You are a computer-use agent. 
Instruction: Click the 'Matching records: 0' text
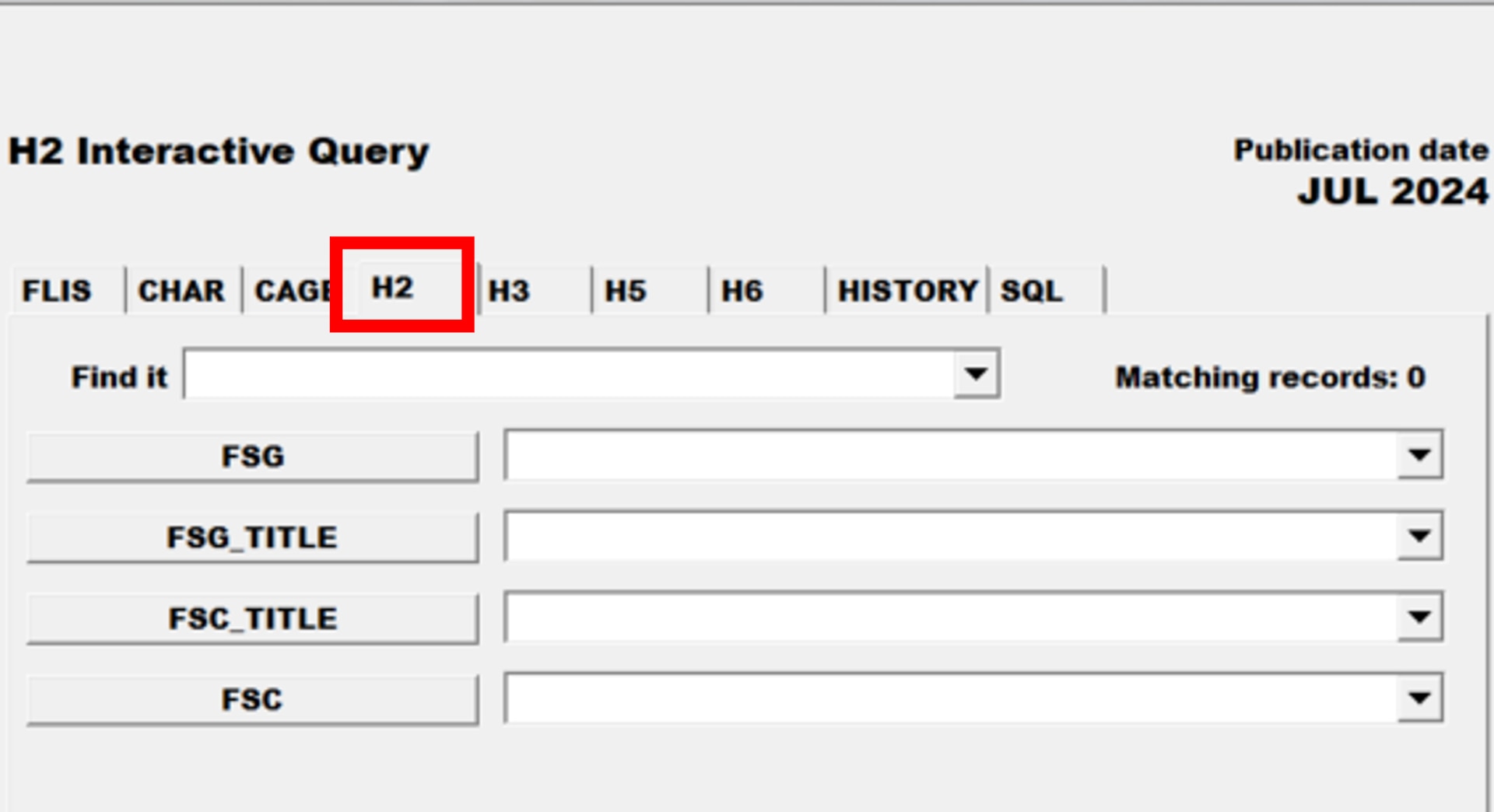(1270, 377)
